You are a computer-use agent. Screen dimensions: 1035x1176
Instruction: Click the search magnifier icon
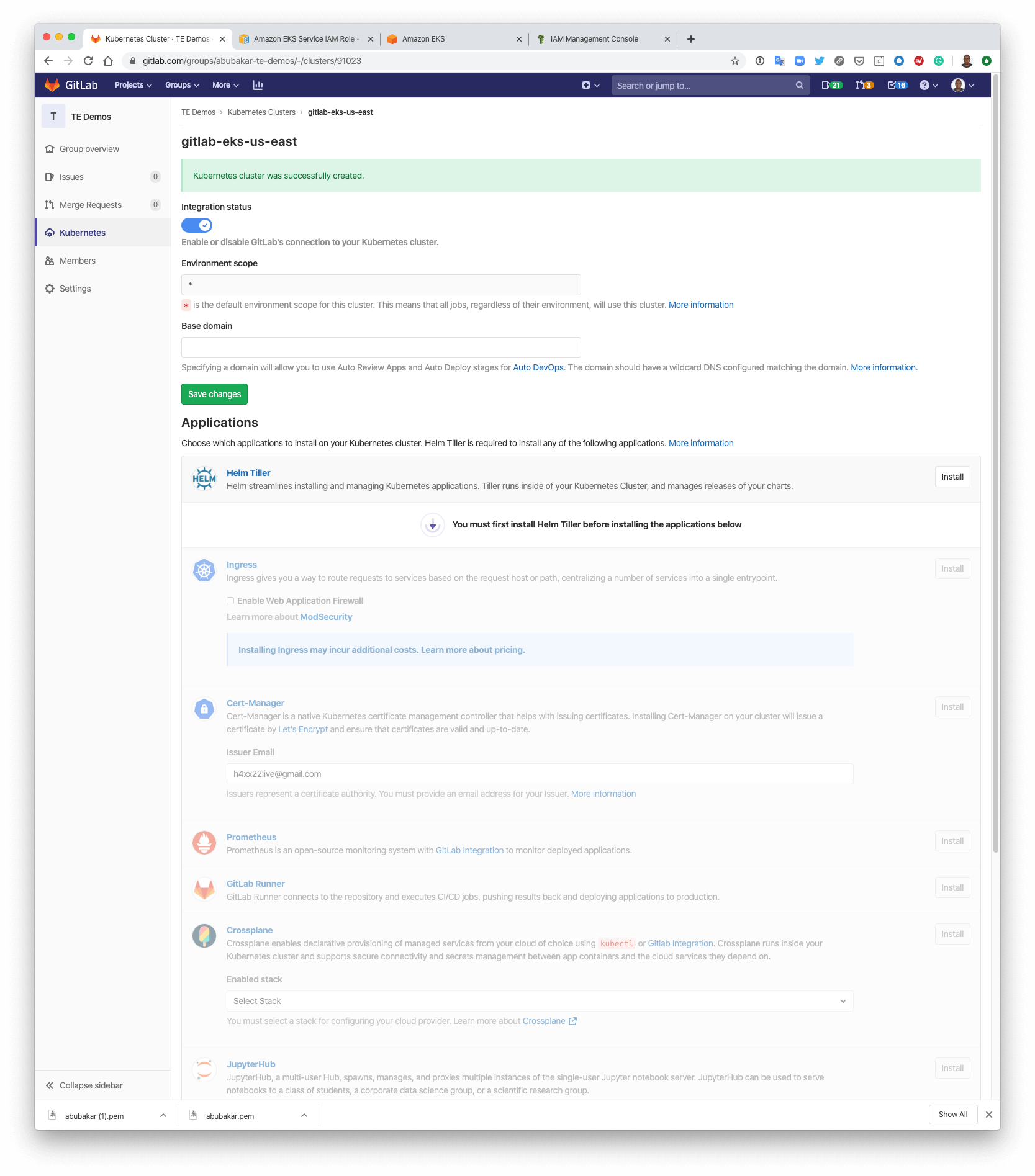click(800, 85)
